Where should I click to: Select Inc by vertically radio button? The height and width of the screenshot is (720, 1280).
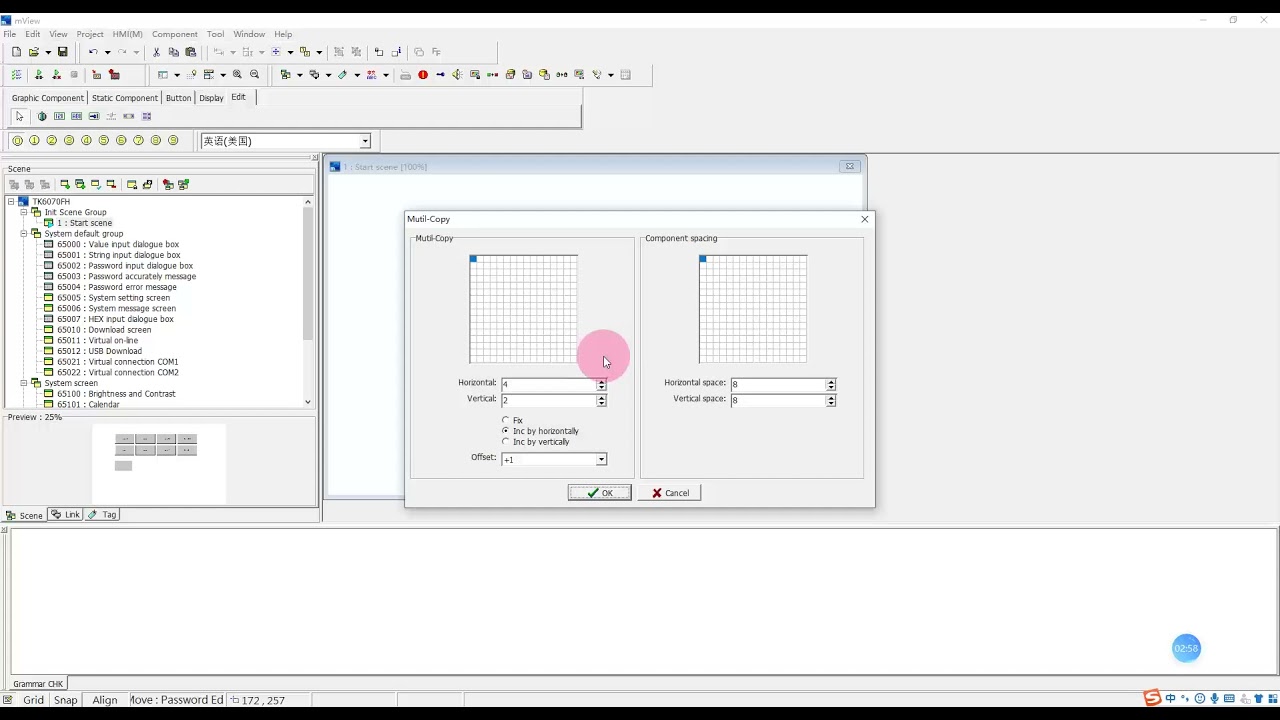click(x=506, y=442)
